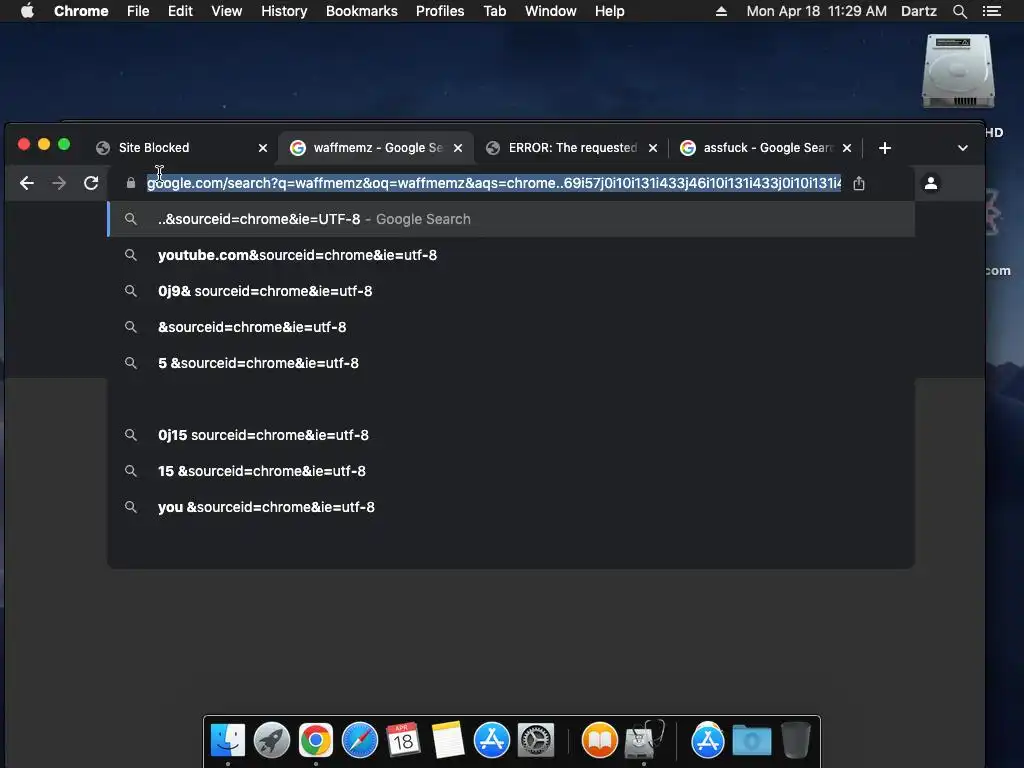Select the '0j9& sourceid=chrome&ie=utf-8' suggestion
1024x768 pixels.
(x=511, y=291)
